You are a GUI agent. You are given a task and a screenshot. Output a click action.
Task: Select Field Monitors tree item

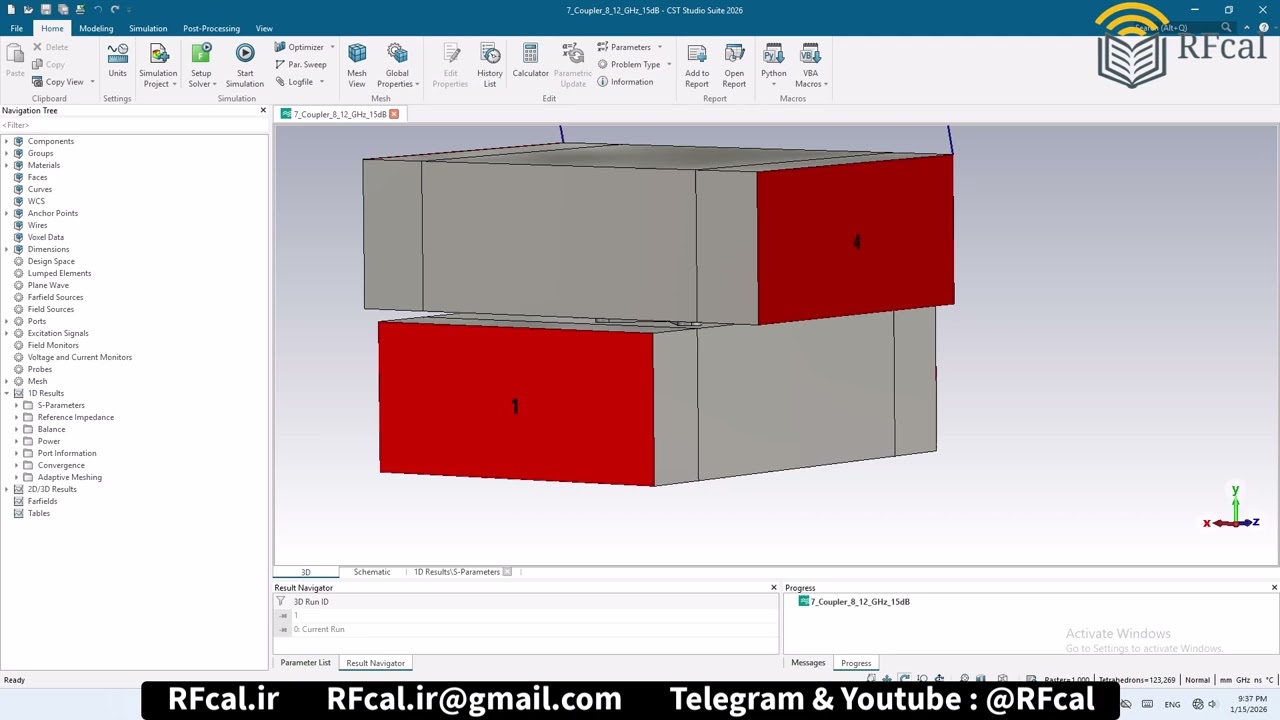(53, 345)
